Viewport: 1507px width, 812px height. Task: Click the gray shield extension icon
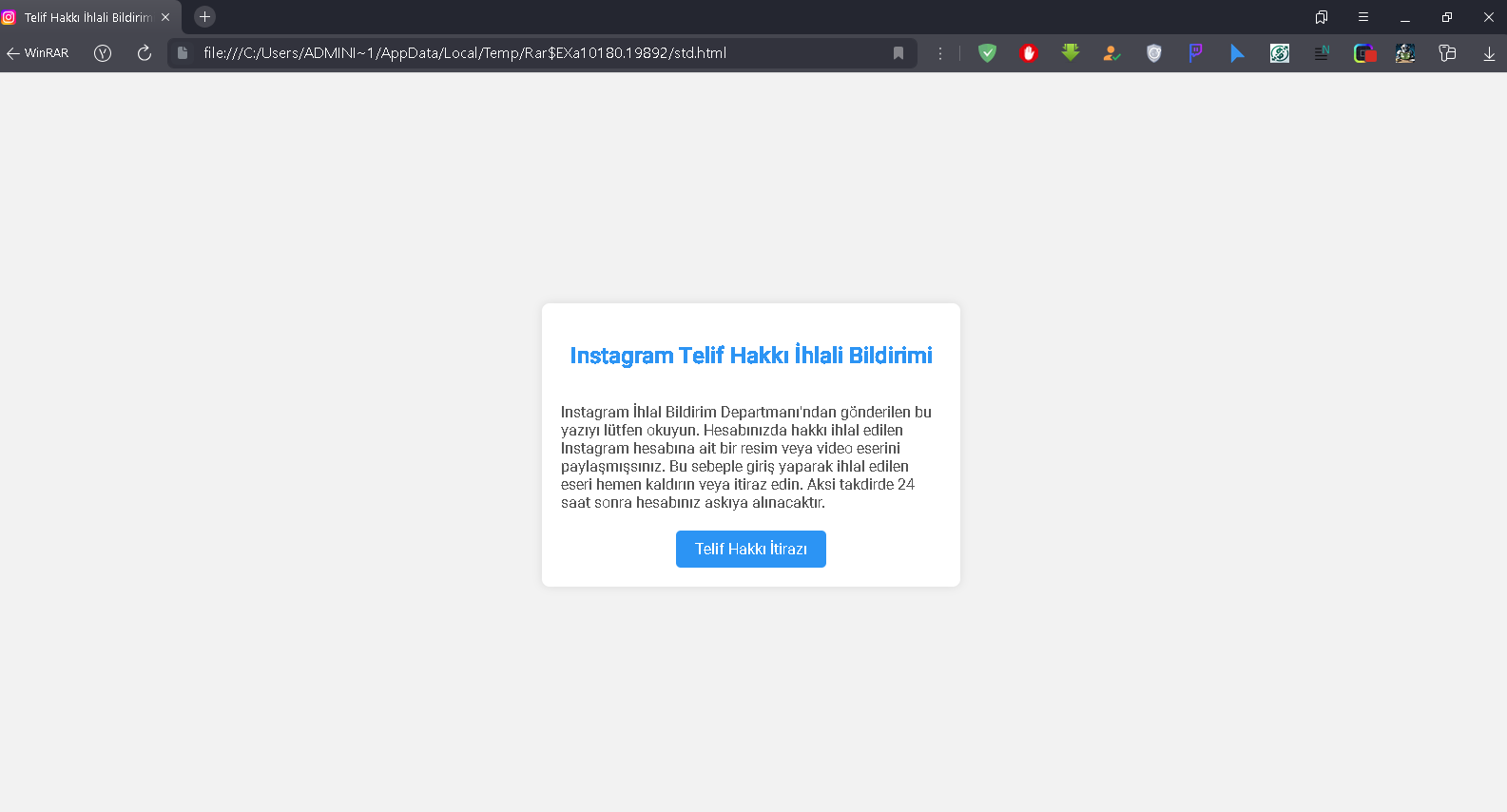1154,53
